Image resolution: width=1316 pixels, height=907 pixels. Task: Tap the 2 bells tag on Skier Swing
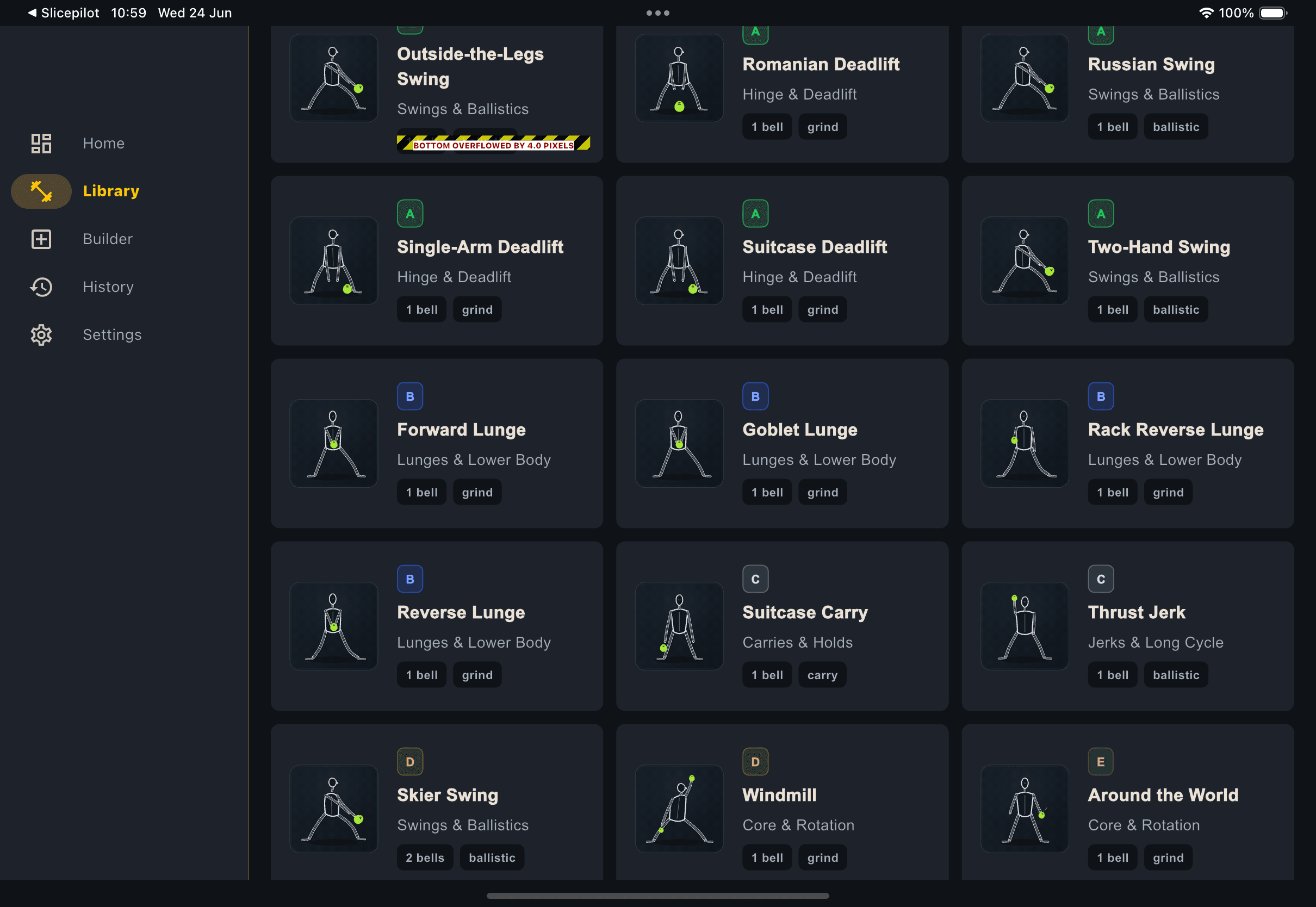coord(425,858)
